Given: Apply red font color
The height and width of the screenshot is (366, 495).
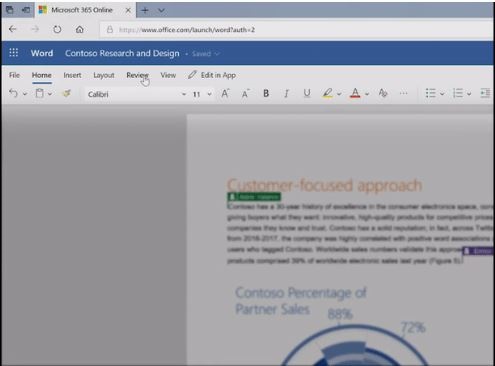Looking at the screenshot, I should [x=355, y=93].
